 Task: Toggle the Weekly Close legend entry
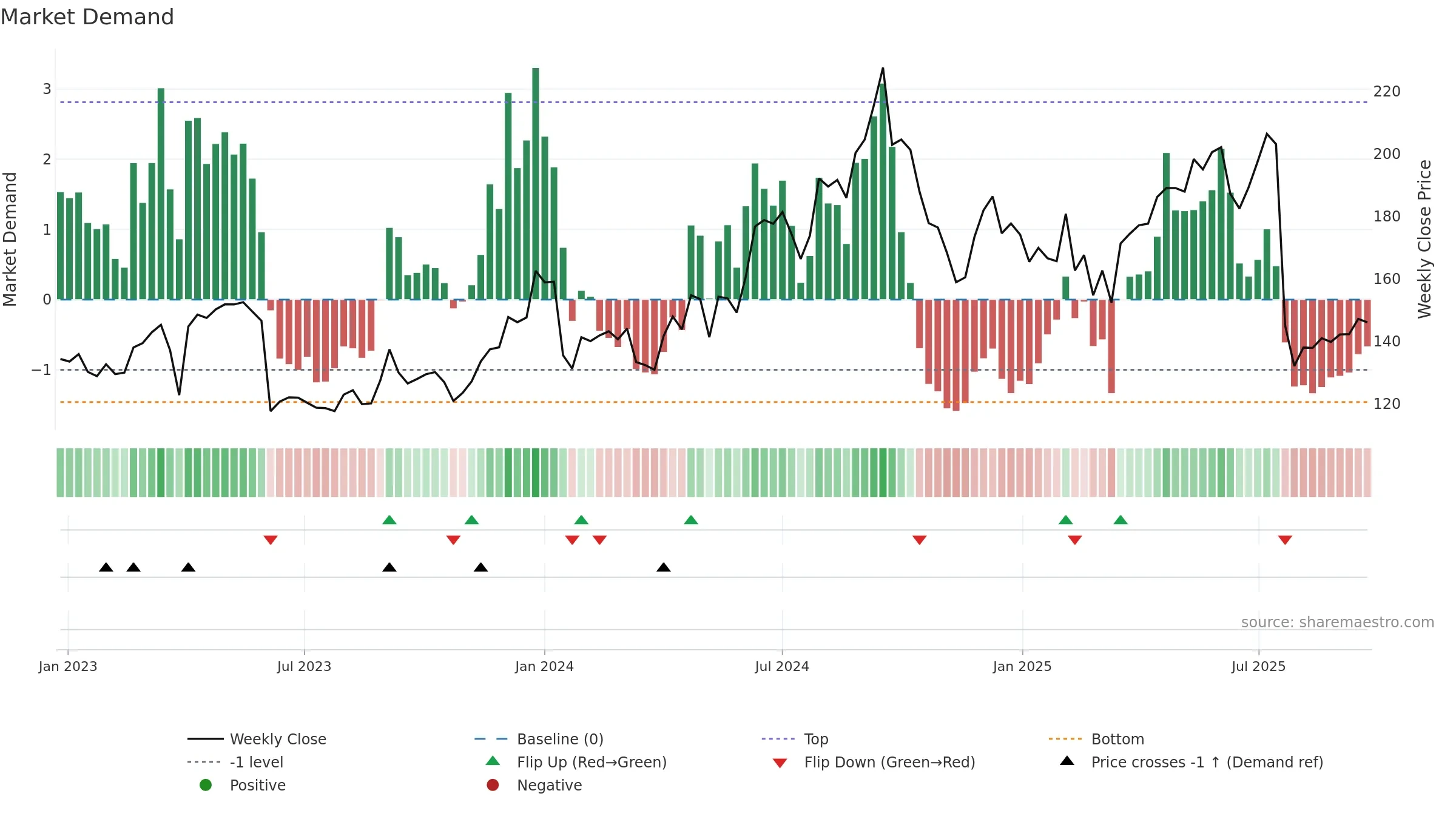coord(257,739)
